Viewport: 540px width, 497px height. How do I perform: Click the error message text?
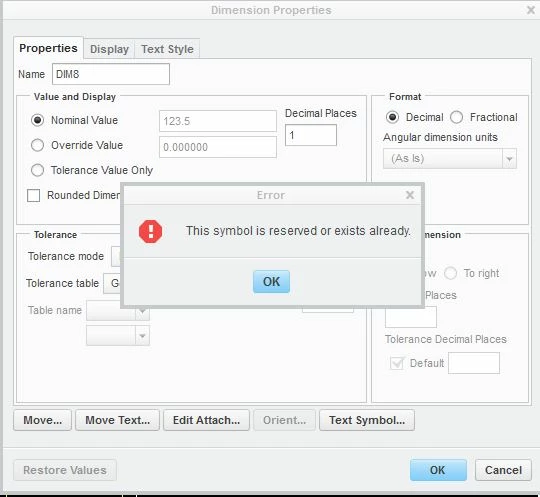click(298, 231)
